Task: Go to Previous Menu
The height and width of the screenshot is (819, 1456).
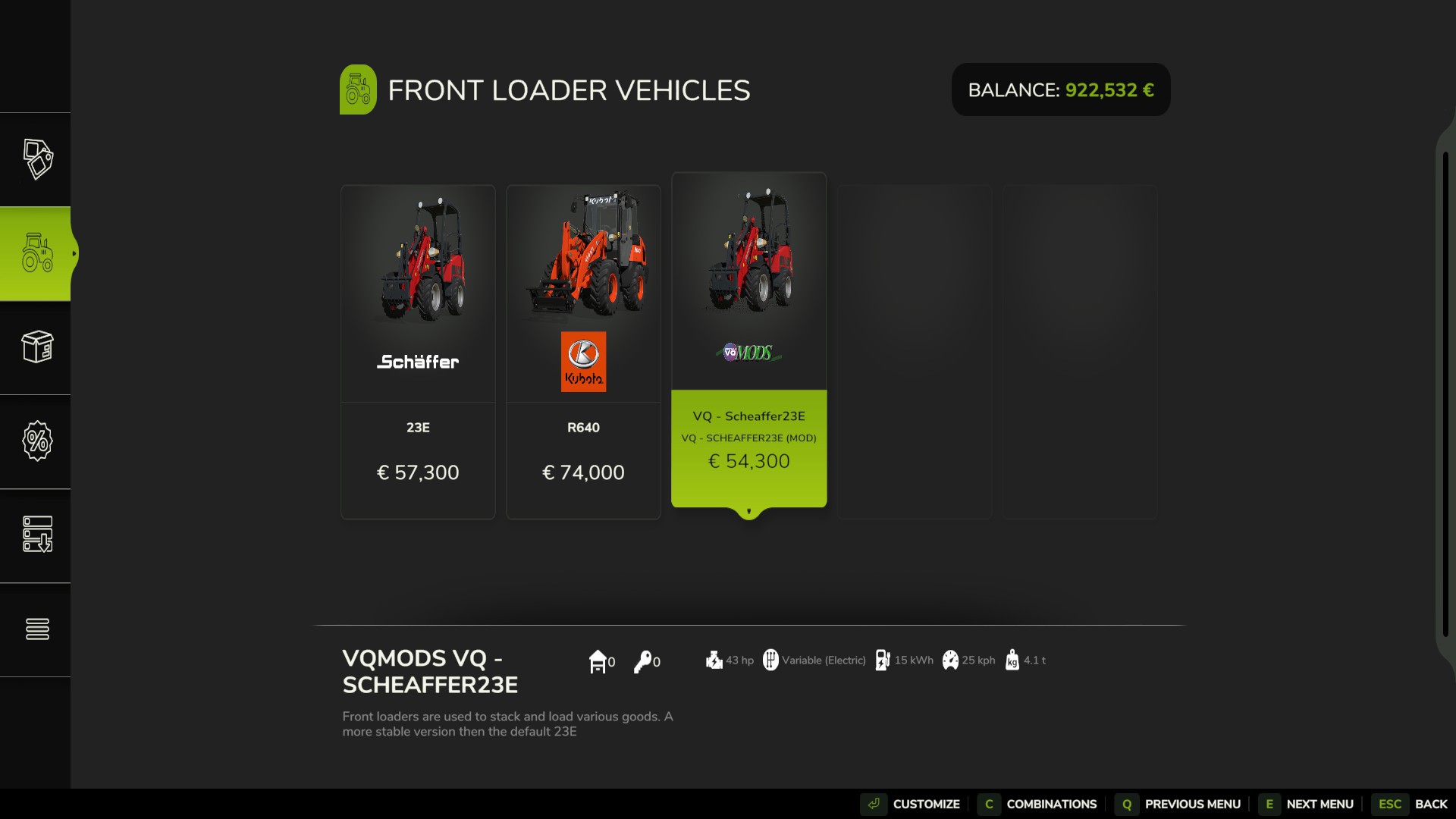Action: (x=1178, y=804)
